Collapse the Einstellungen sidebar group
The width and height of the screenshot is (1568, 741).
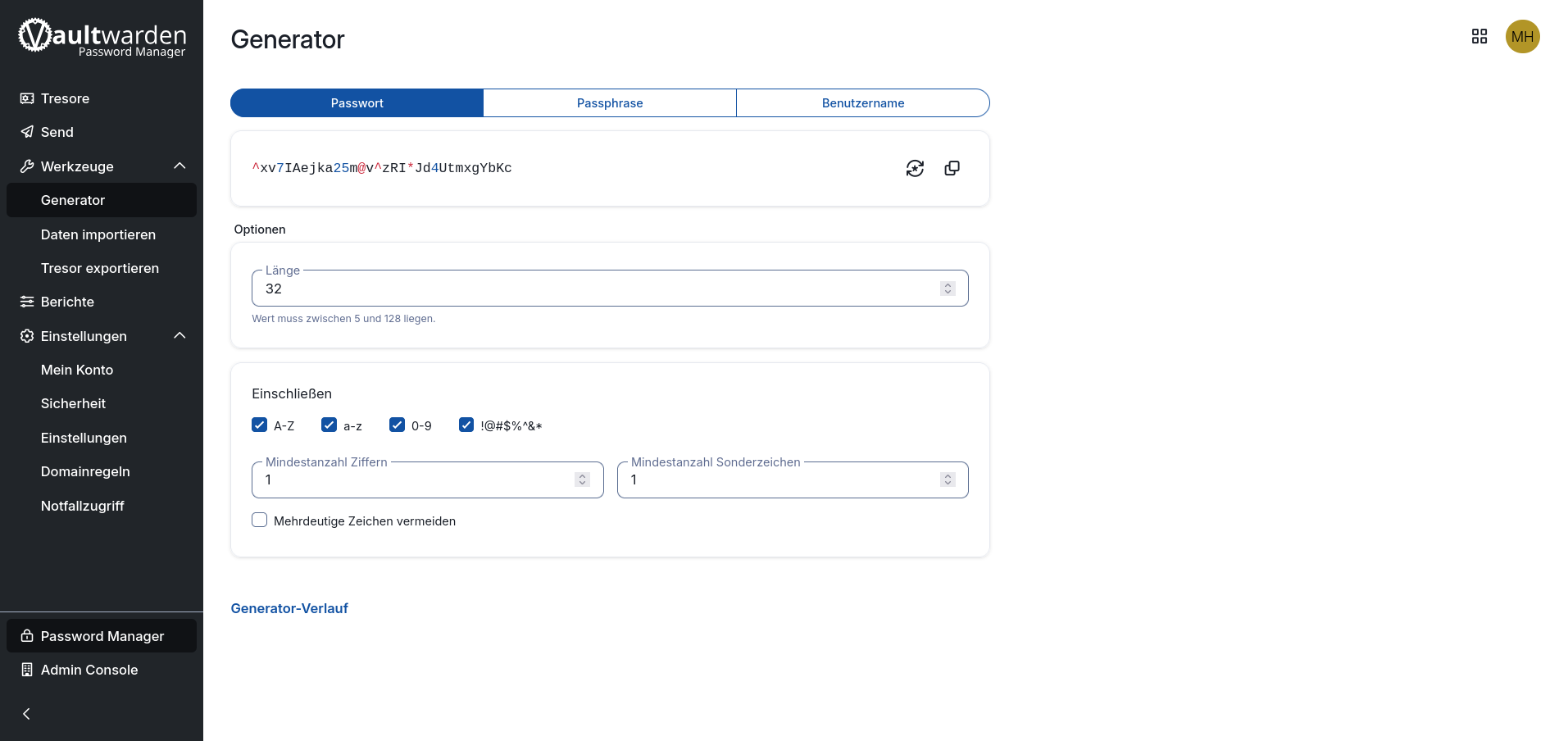click(180, 336)
